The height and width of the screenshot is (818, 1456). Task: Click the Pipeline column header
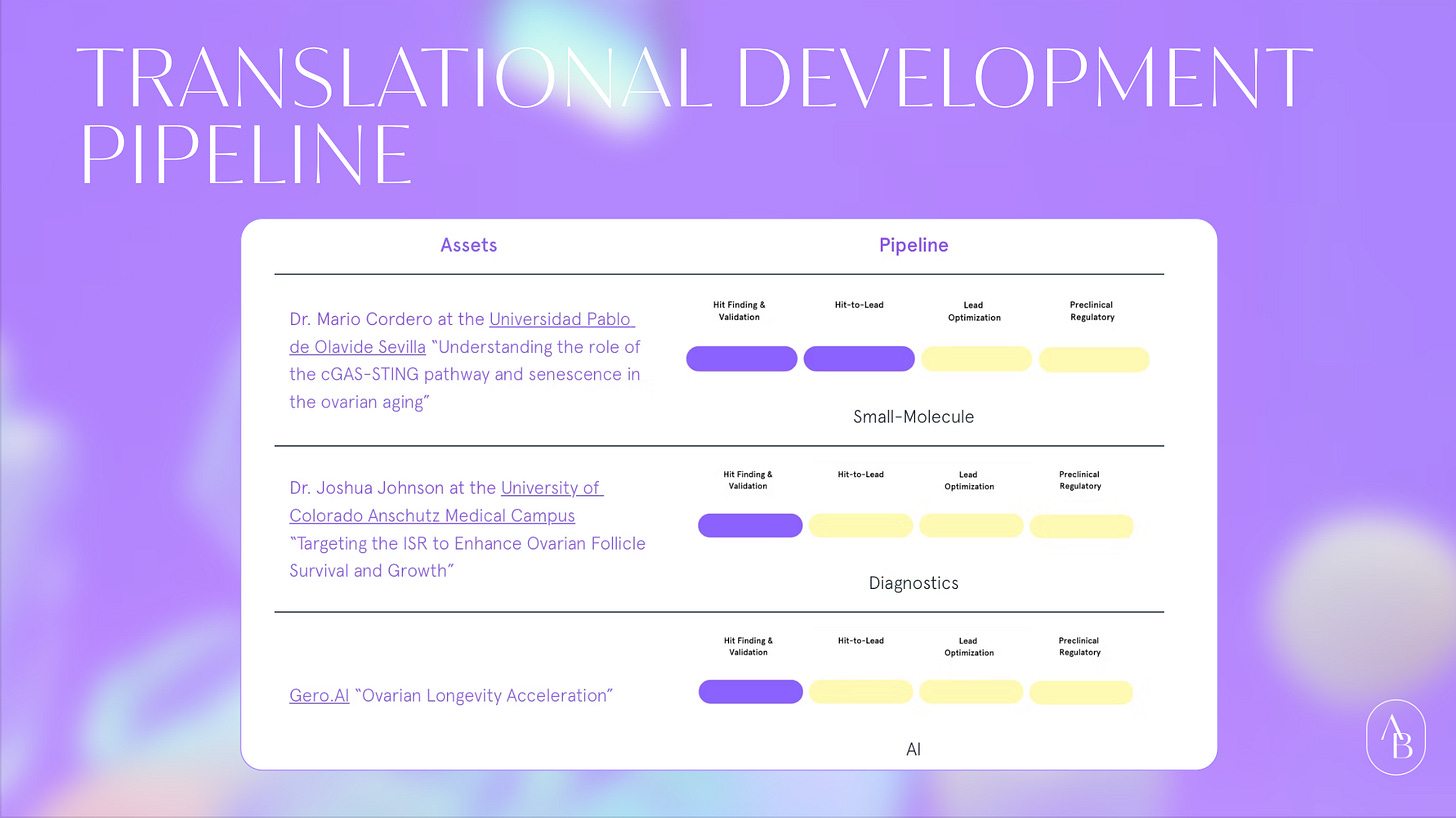coord(914,244)
